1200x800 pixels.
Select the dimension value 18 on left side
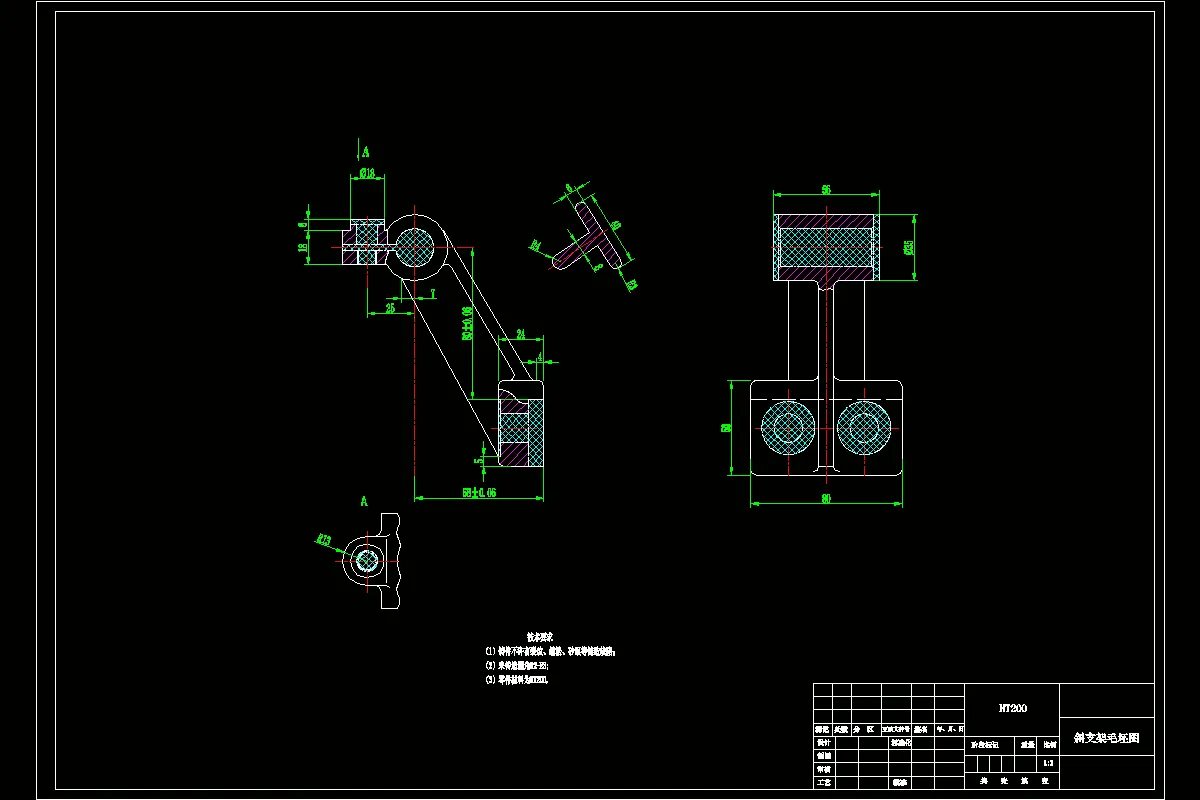point(303,249)
